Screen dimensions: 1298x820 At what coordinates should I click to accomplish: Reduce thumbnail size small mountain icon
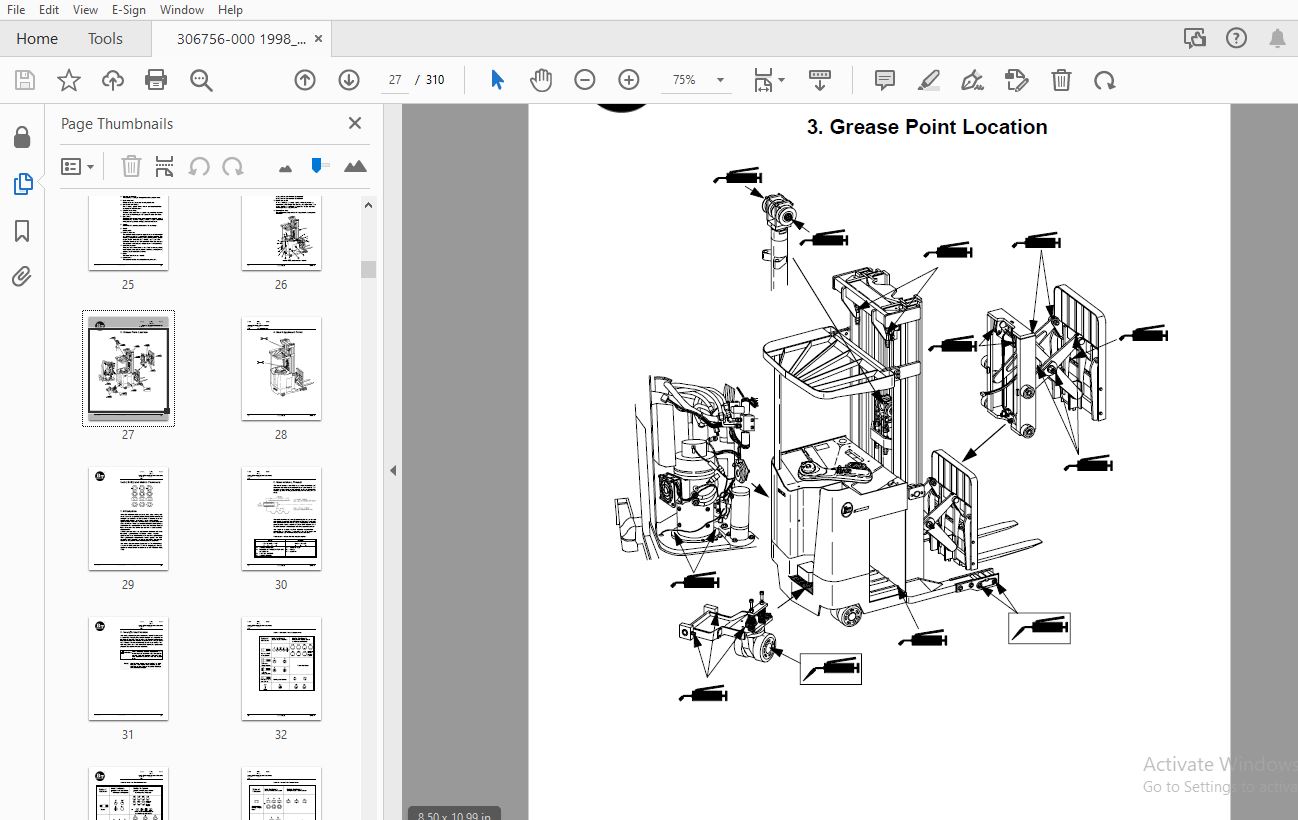[x=286, y=168]
